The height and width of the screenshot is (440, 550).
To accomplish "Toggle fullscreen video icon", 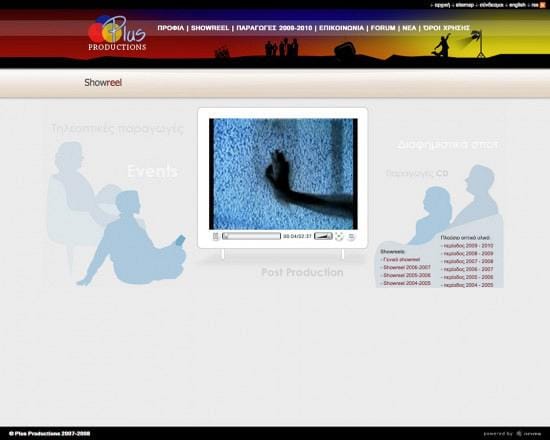I will pos(339,236).
